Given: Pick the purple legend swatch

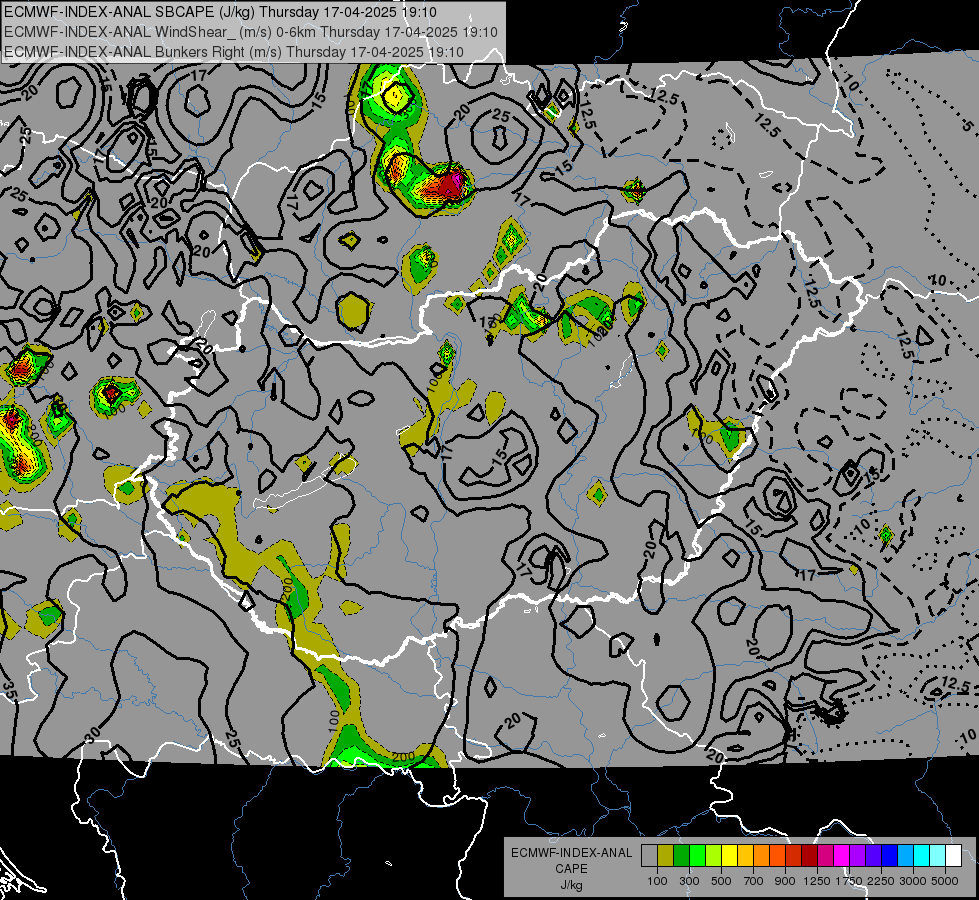Looking at the screenshot, I should [x=858, y=855].
